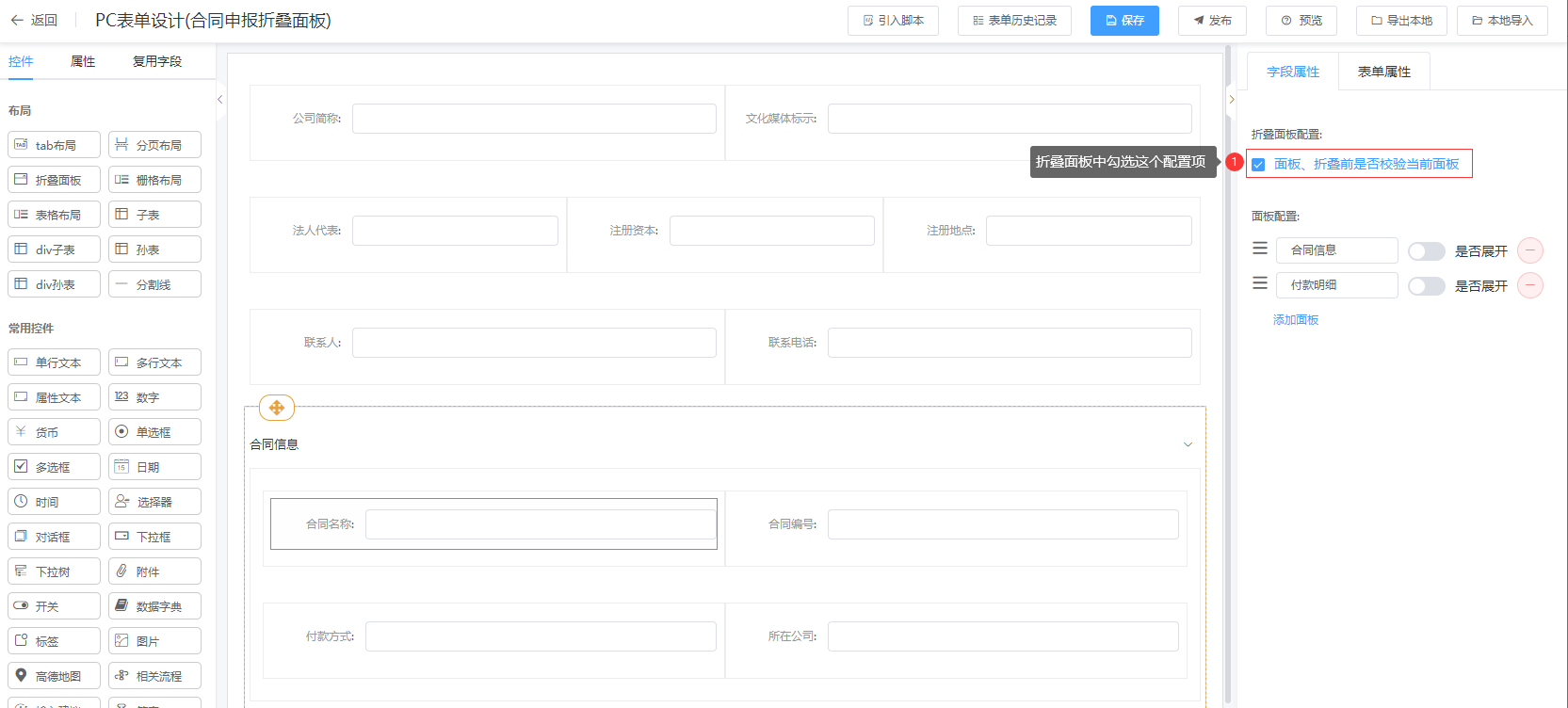
Task: Choose the 相关流程 control
Action: point(154,676)
